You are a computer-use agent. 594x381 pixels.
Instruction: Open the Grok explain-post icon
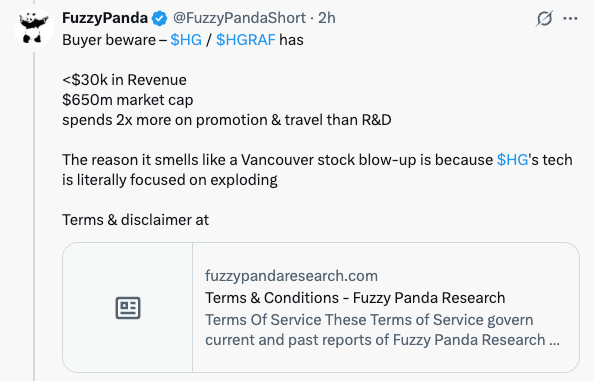[544, 18]
